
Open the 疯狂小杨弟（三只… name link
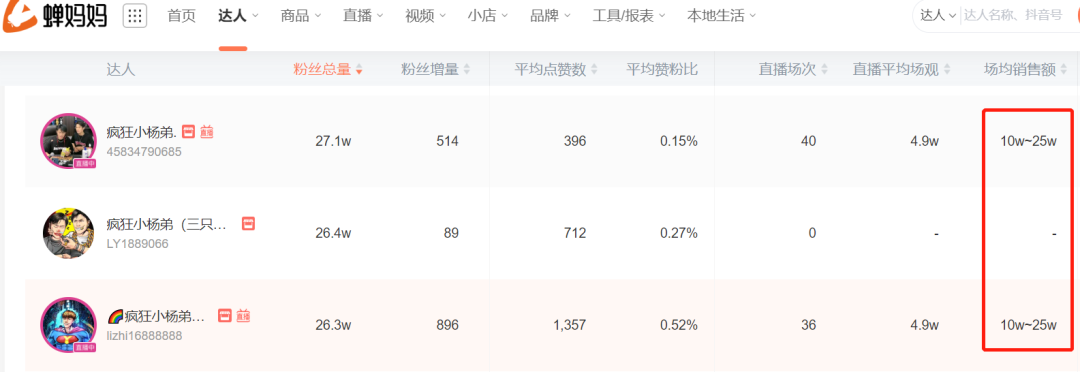coord(167,224)
